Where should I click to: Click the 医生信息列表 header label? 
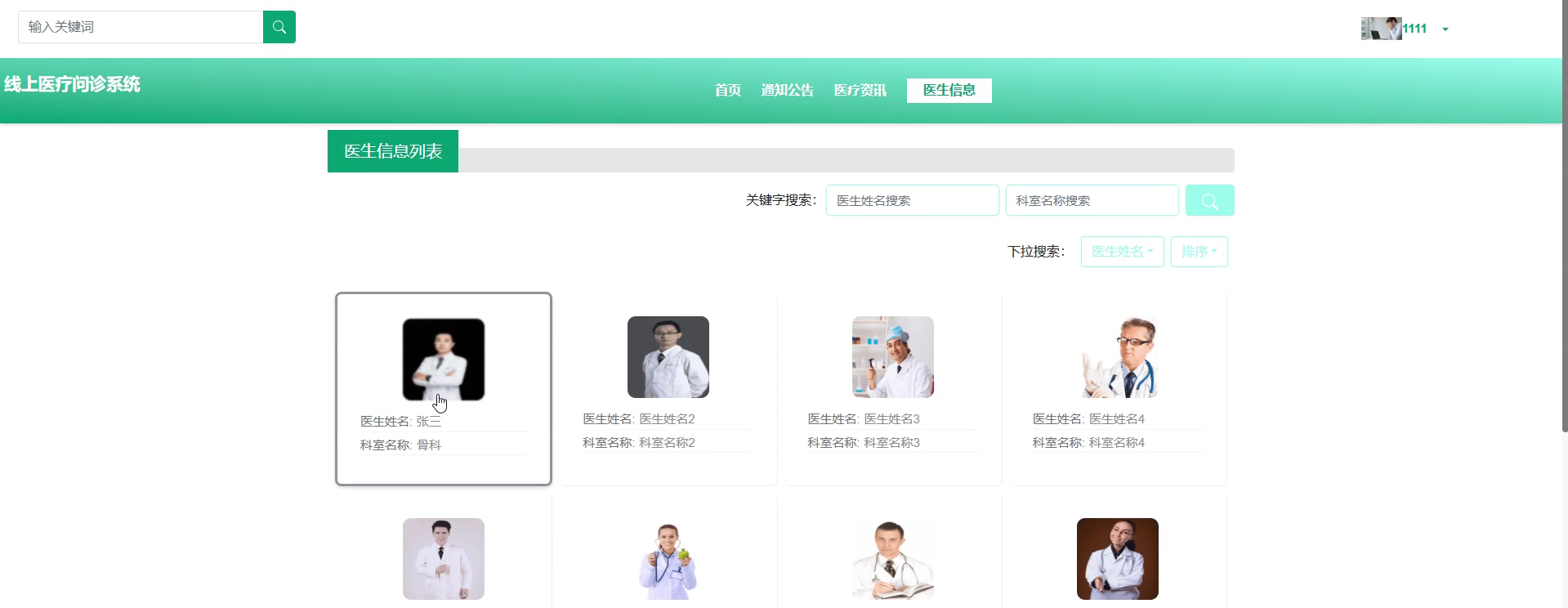[x=393, y=151]
